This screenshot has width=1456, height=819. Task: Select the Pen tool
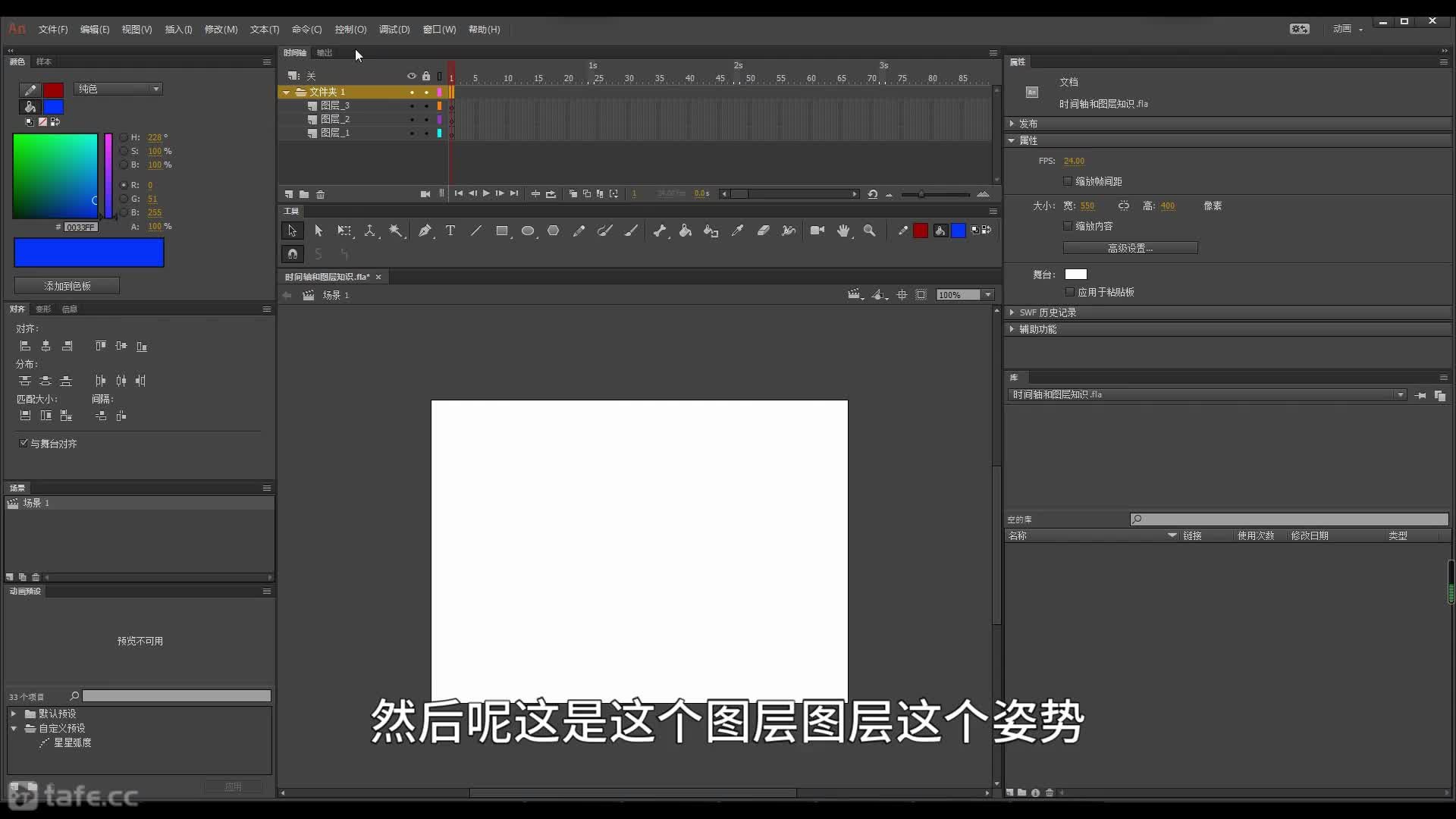point(425,231)
